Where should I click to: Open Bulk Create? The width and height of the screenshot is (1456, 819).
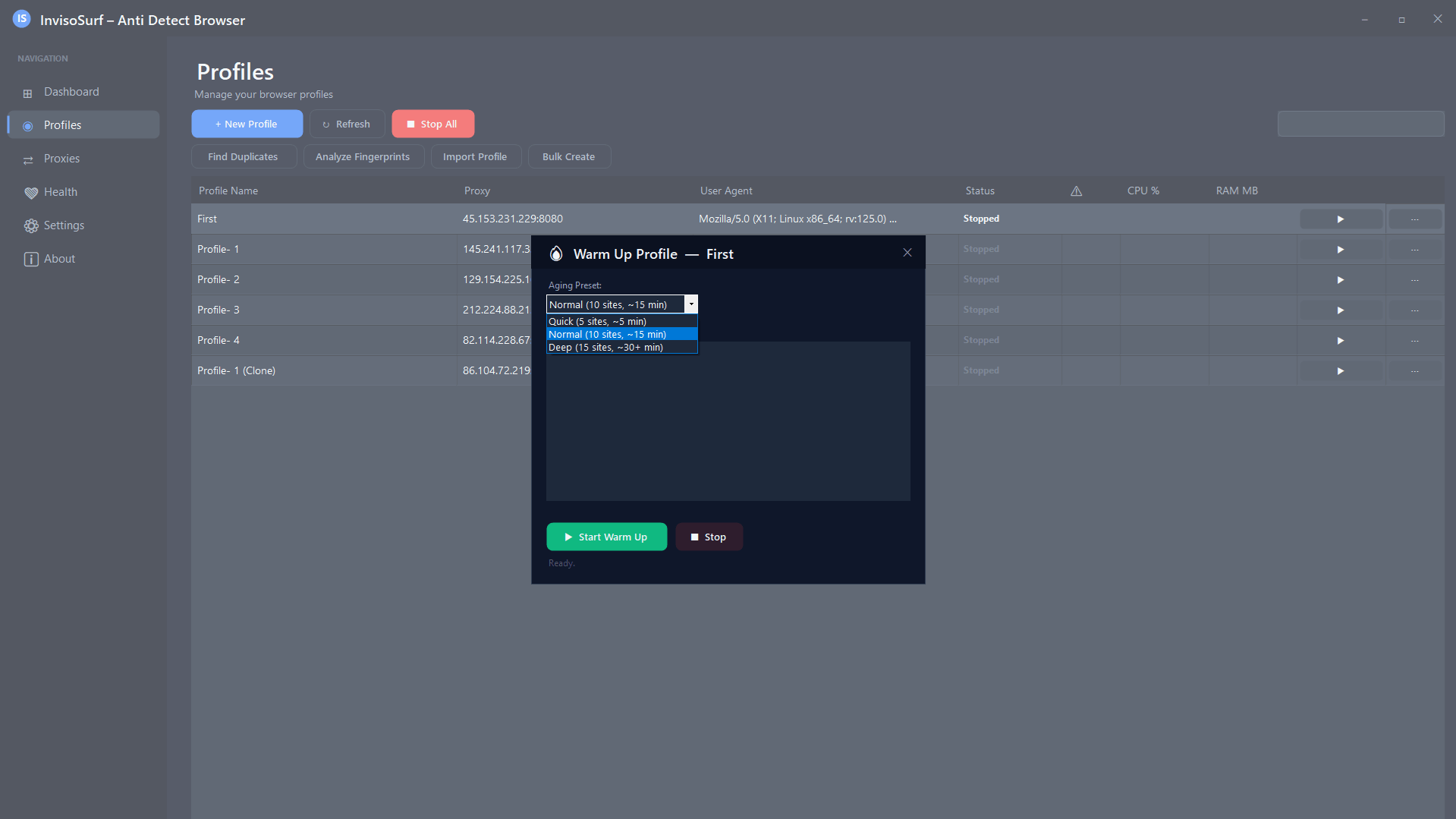pyautogui.click(x=568, y=156)
